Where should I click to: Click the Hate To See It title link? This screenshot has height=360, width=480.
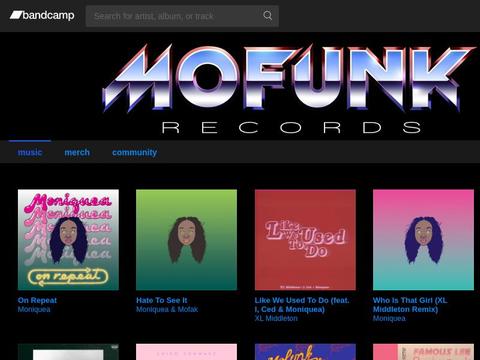(x=162, y=300)
